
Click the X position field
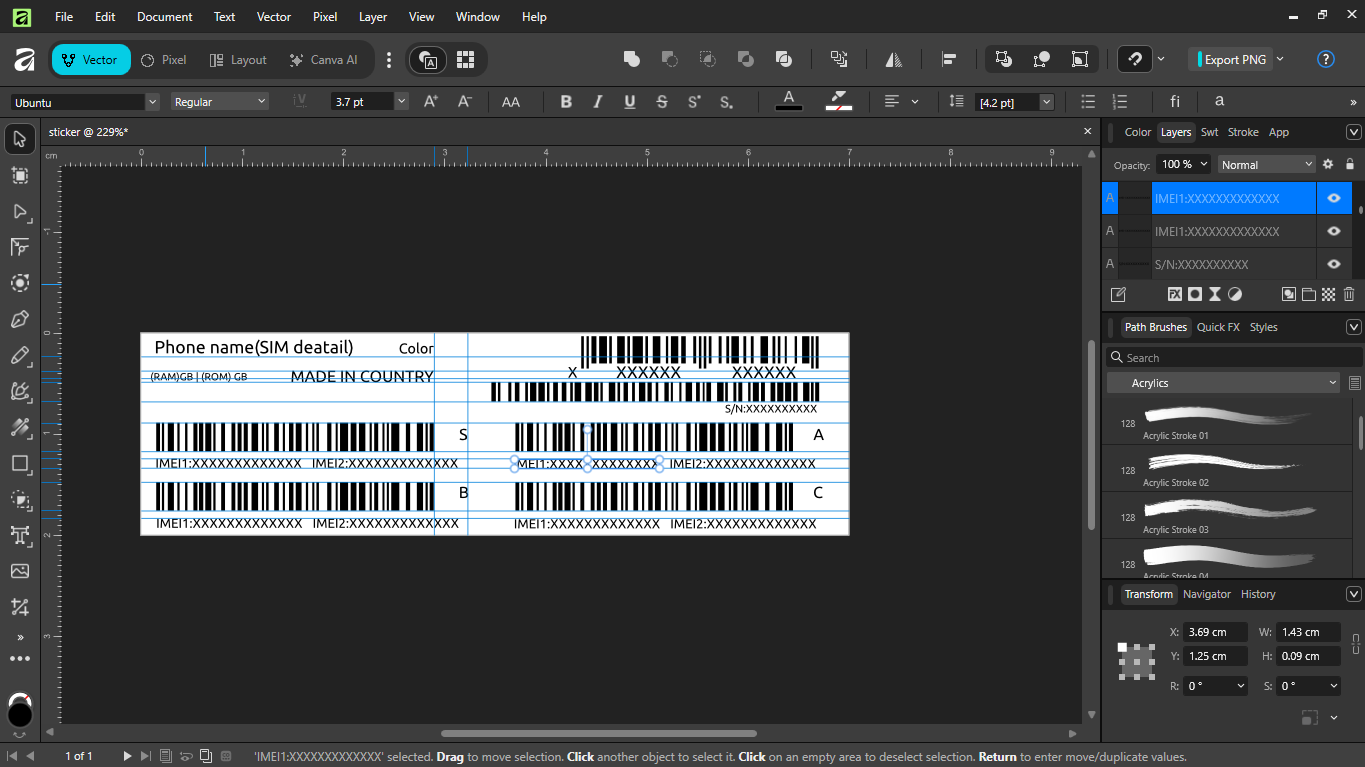click(1215, 632)
